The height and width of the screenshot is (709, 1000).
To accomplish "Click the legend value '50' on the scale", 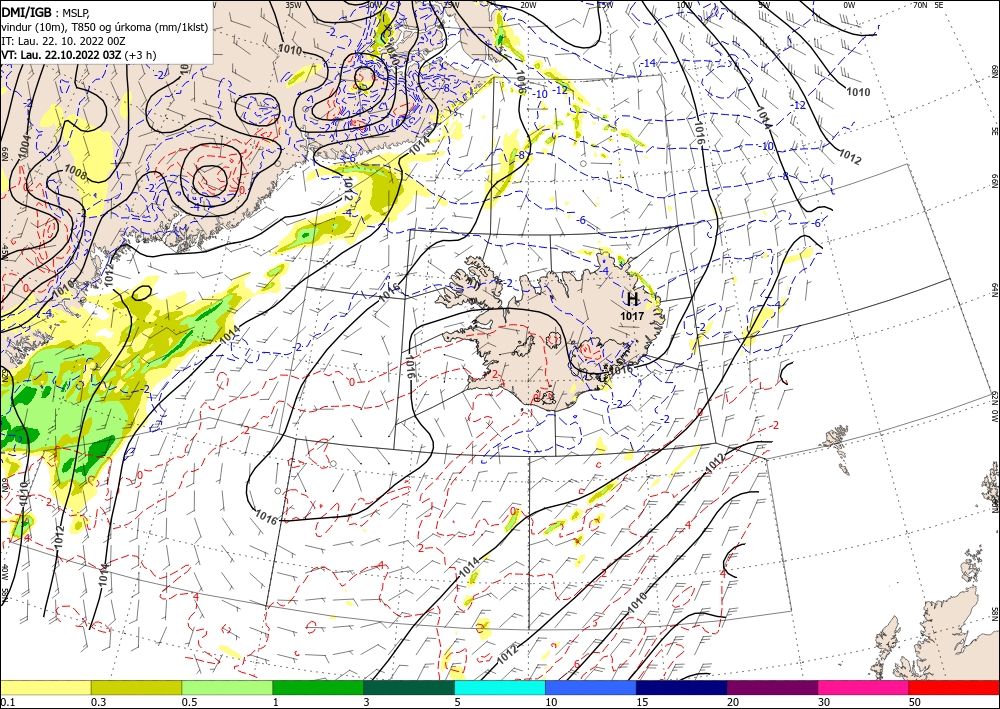I will (x=915, y=702).
